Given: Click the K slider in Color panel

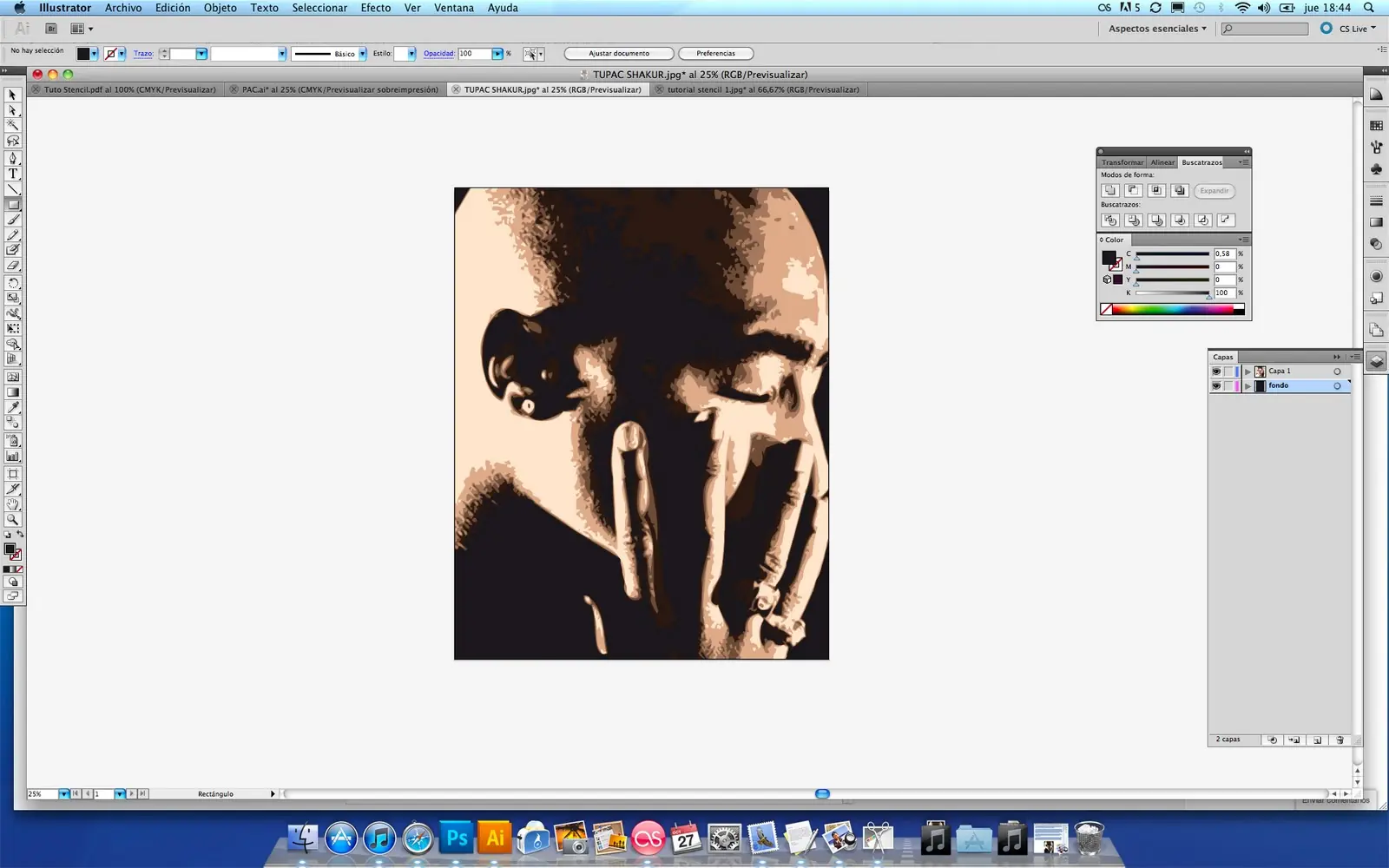Looking at the screenshot, I should [1172, 293].
